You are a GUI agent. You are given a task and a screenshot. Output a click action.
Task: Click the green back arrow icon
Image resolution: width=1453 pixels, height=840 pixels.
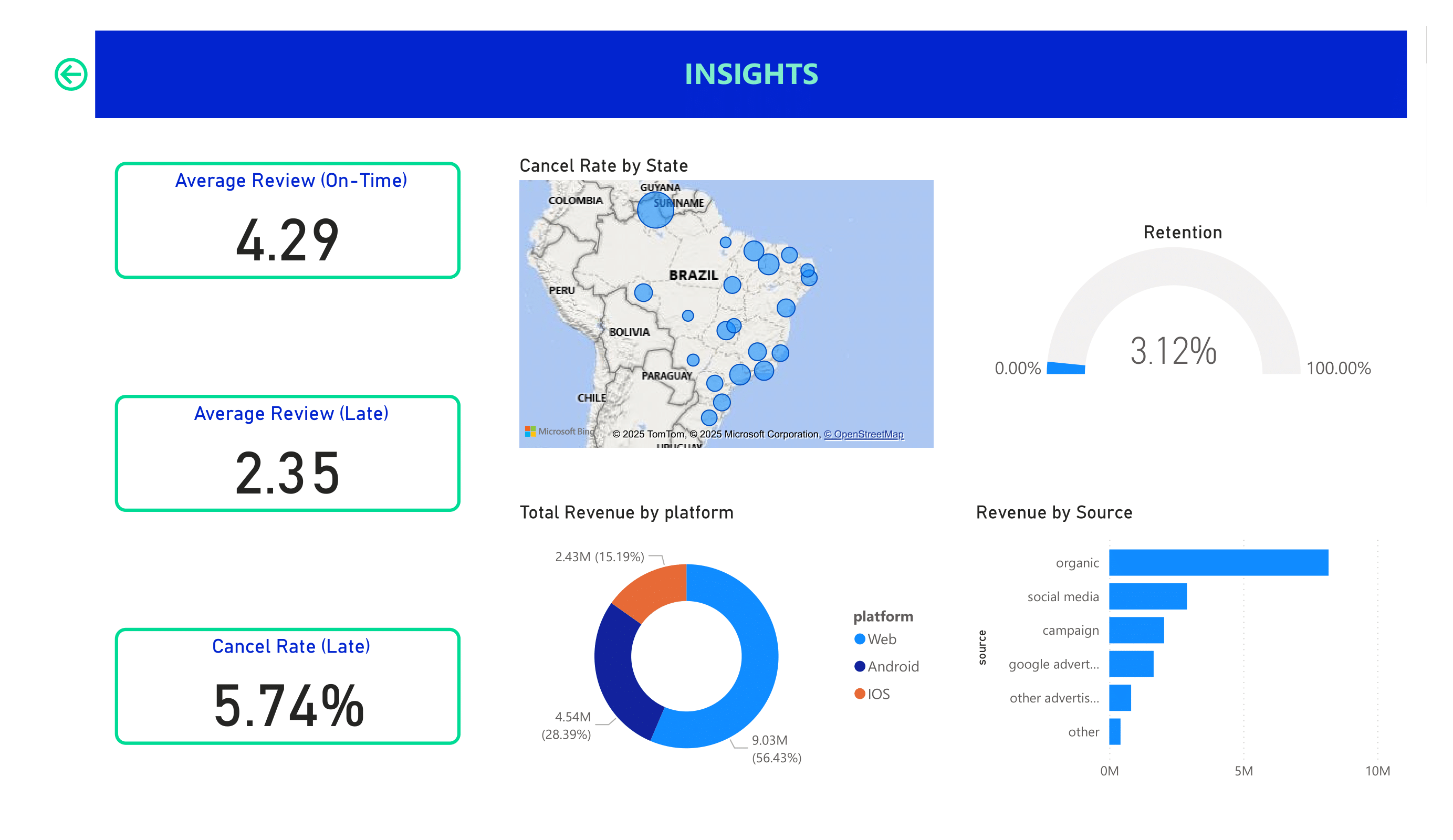pos(71,75)
